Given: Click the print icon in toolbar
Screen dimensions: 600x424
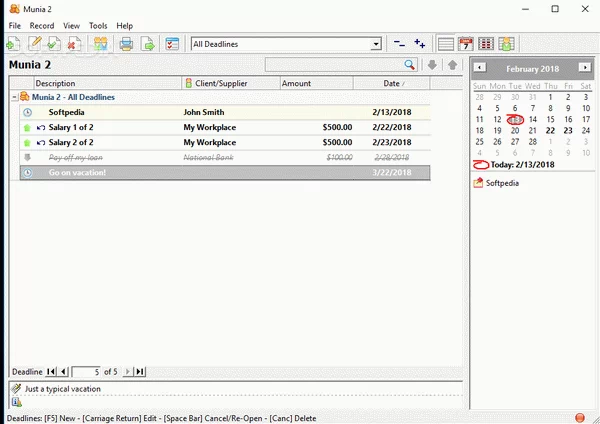Looking at the screenshot, I should [x=127, y=44].
